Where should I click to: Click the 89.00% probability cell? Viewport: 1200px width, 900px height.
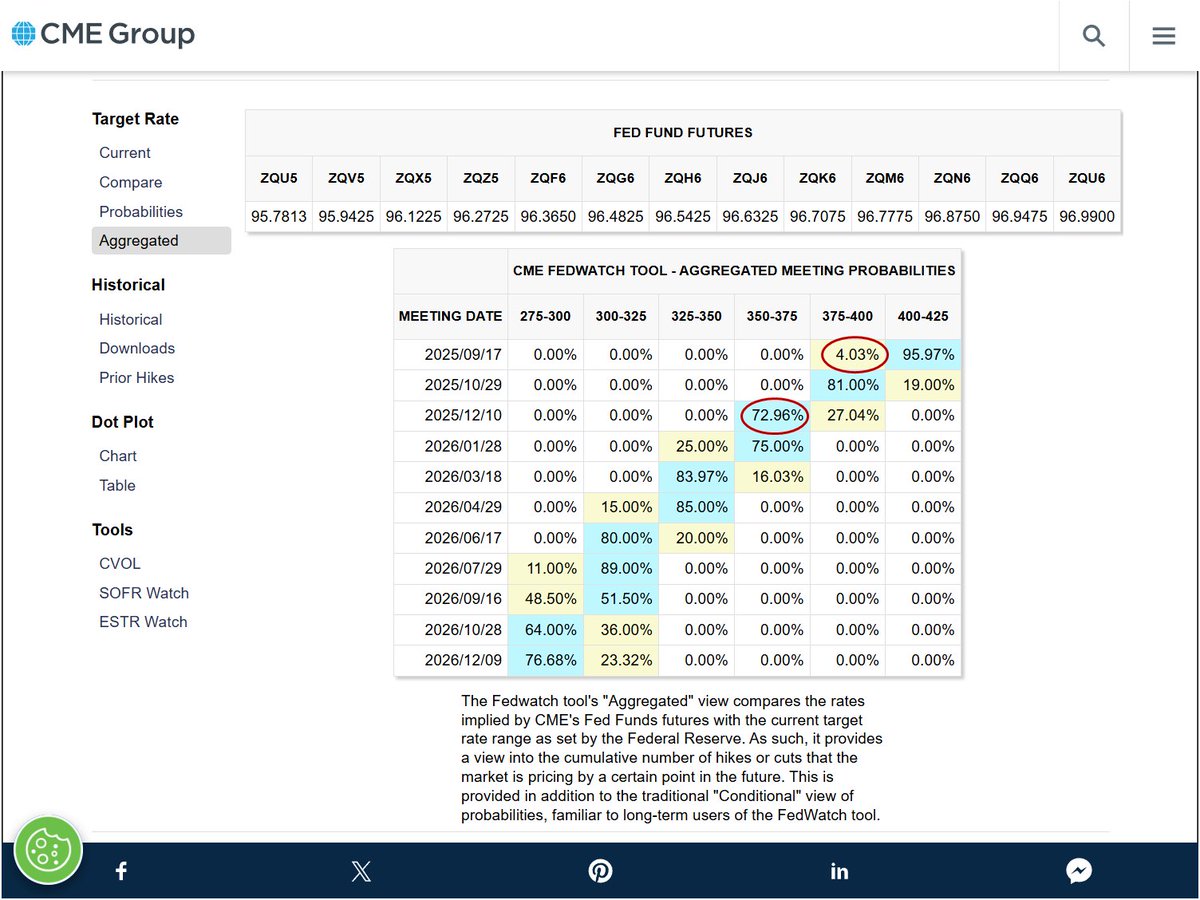pyautogui.click(x=621, y=568)
